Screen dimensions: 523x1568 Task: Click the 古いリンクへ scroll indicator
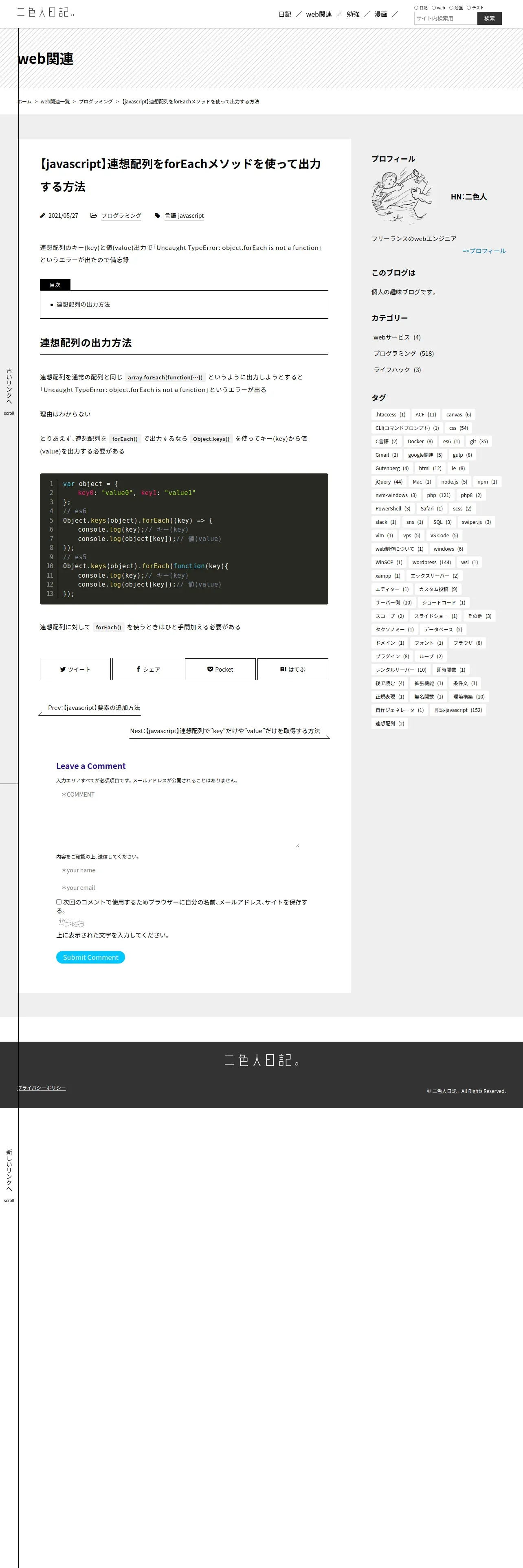pyautogui.click(x=9, y=391)
